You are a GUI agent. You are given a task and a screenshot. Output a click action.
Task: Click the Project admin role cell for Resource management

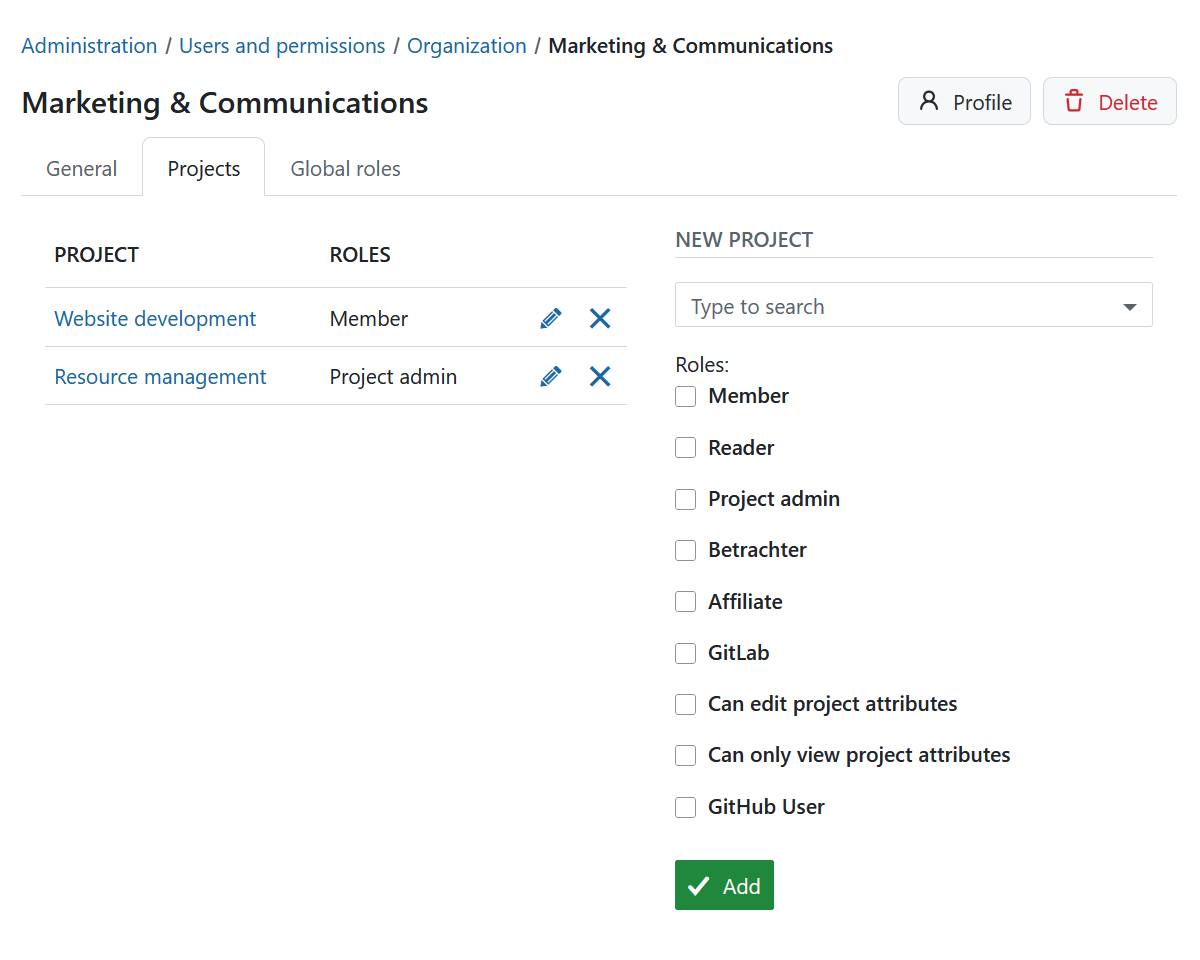pyautogui.click(x=393, y=376)
